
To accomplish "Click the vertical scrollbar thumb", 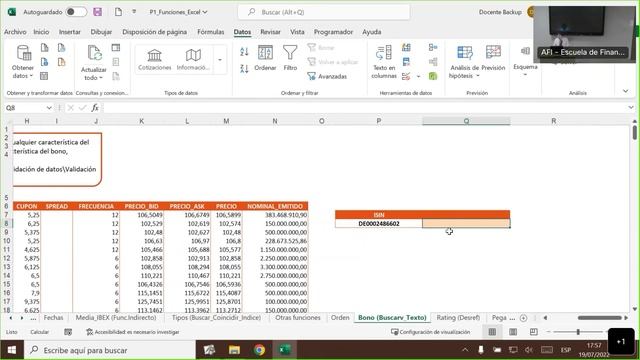I will [635, 133].
